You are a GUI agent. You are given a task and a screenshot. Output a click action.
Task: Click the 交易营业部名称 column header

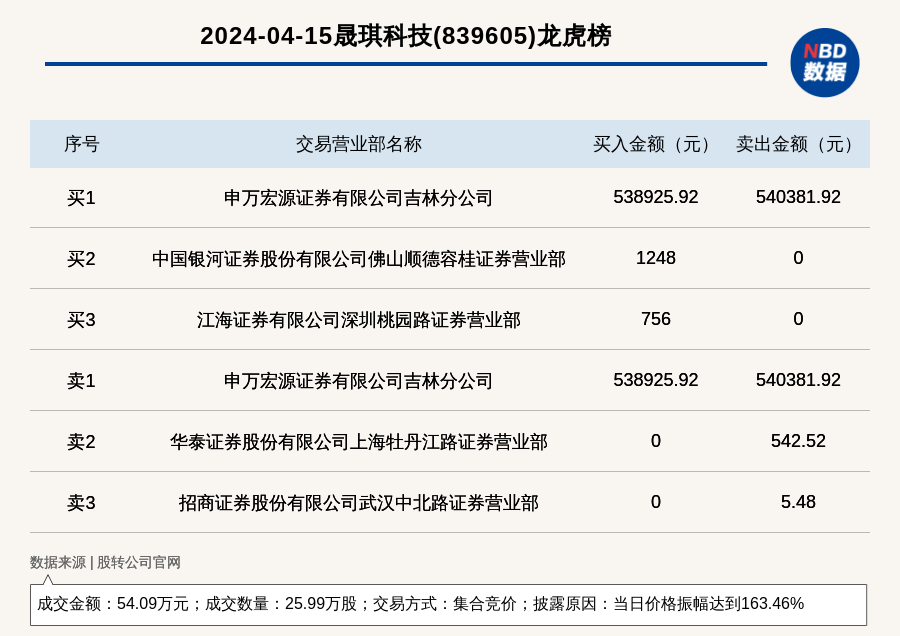(359, 144)
